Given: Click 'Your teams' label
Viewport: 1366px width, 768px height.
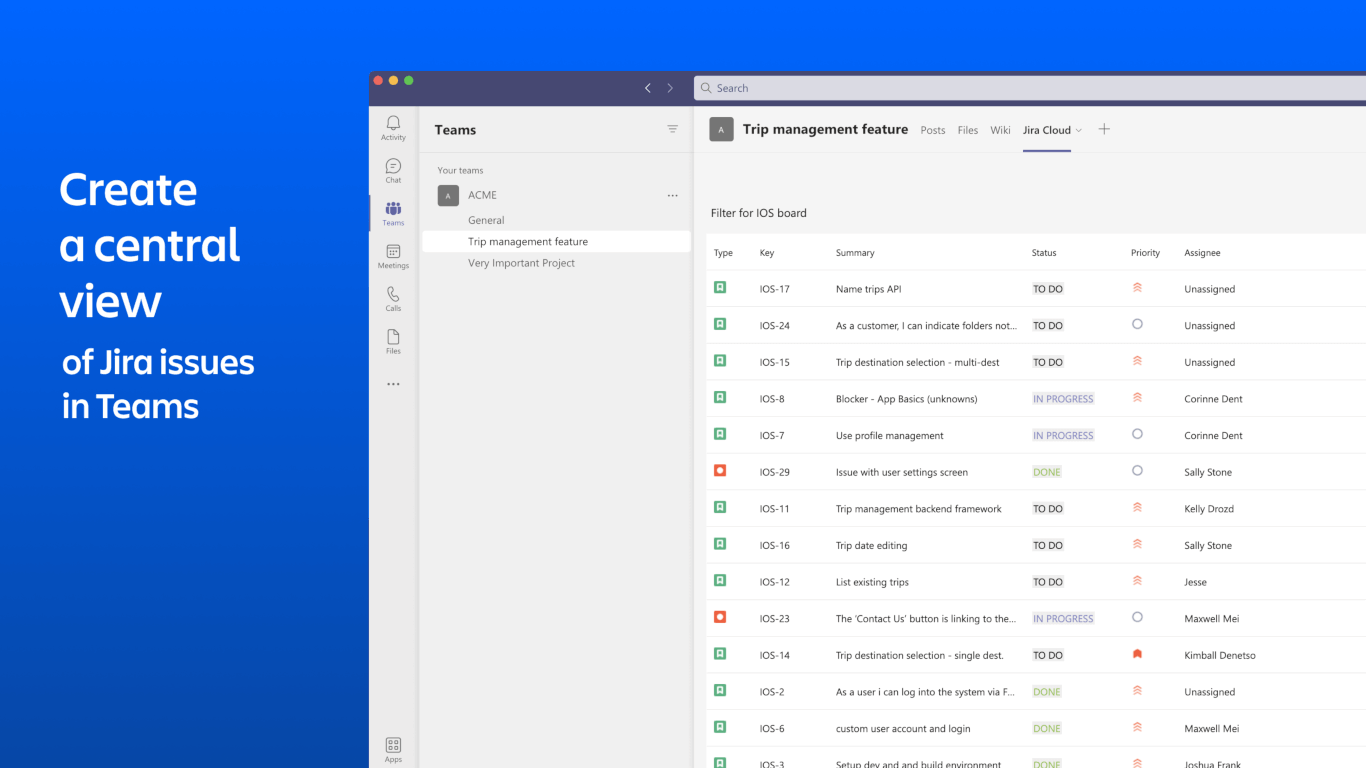Looking at the screenshot, I should pyautogui.click(x=460, y=171).
